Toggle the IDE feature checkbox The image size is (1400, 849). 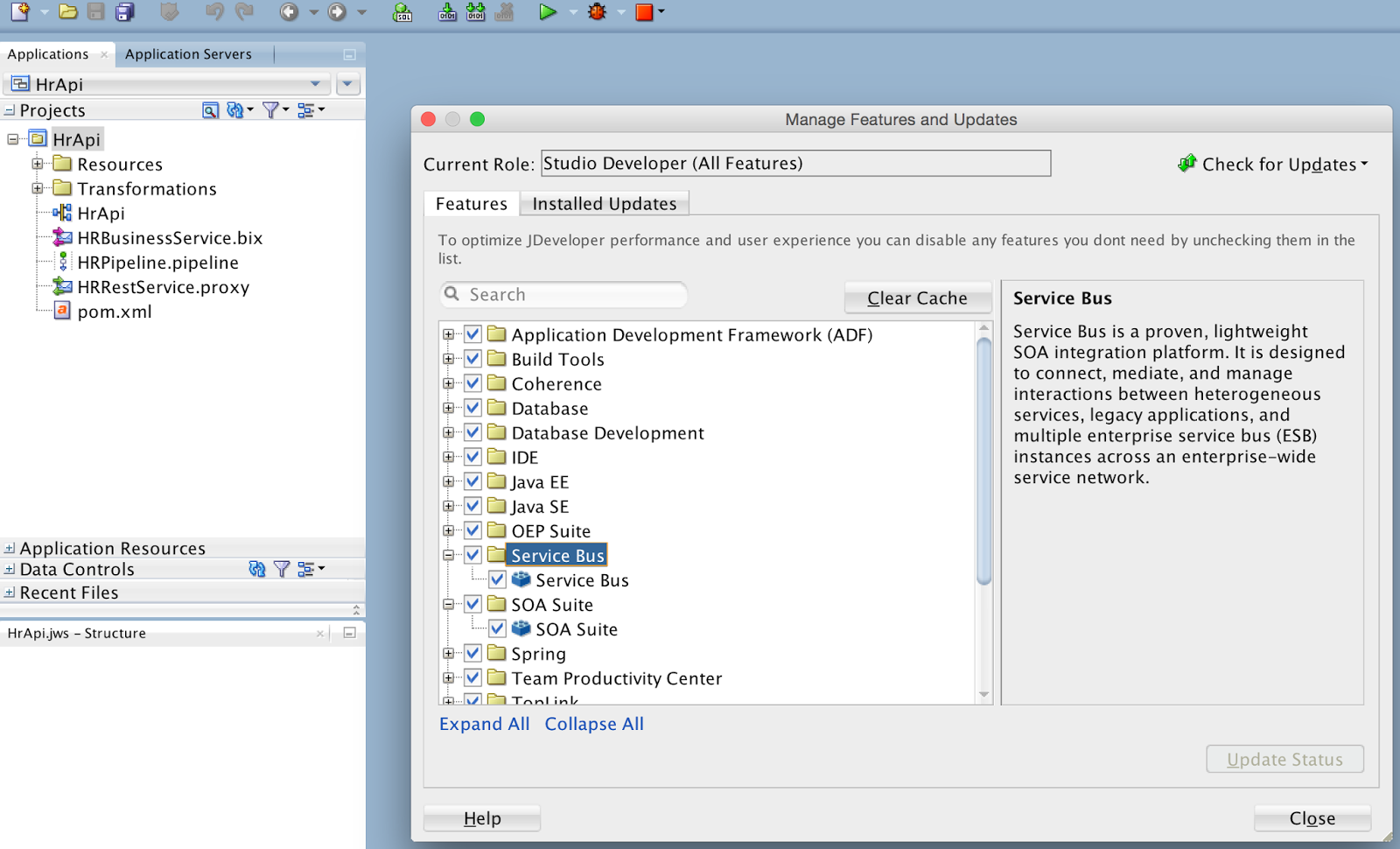tap(473, 457)
